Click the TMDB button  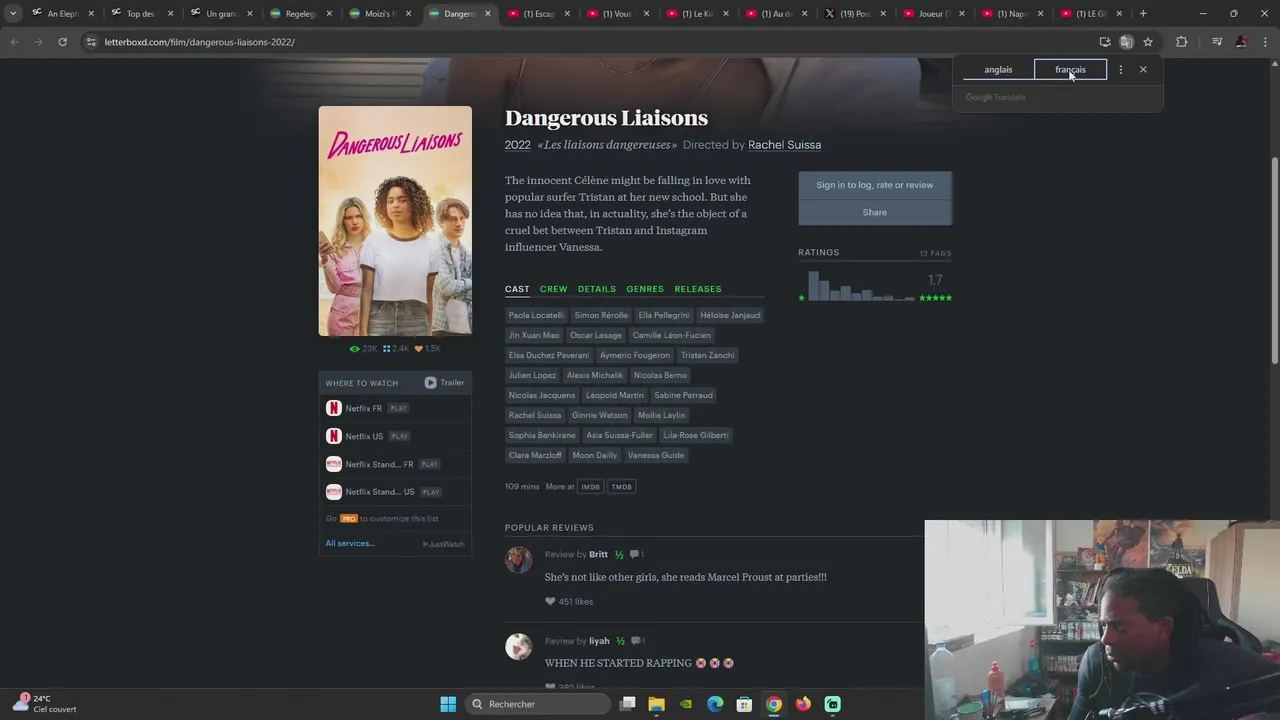(622, 487)
